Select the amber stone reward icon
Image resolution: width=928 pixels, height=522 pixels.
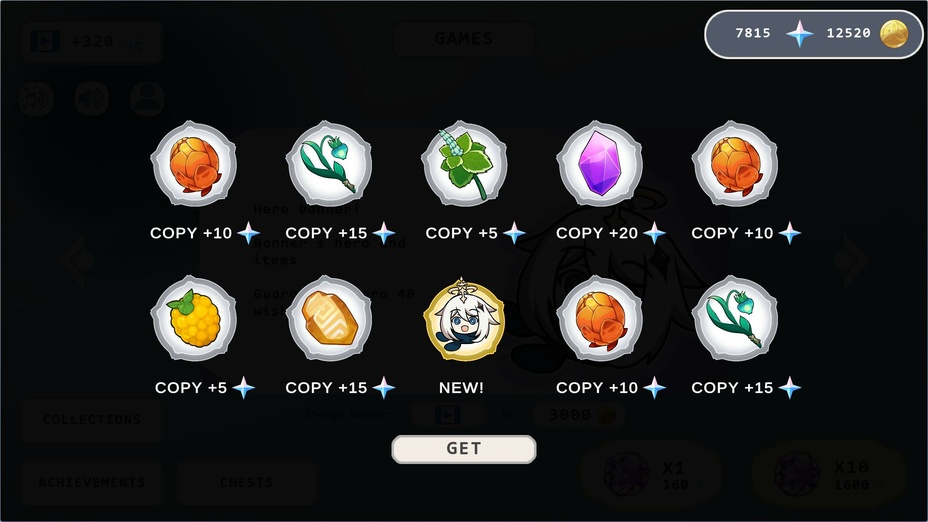329,319
